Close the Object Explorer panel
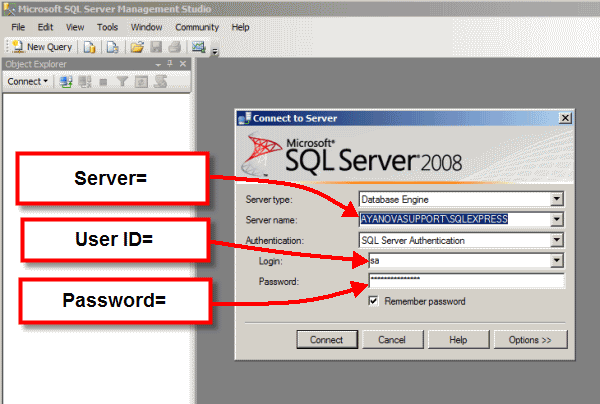 [x=183, y=64]
